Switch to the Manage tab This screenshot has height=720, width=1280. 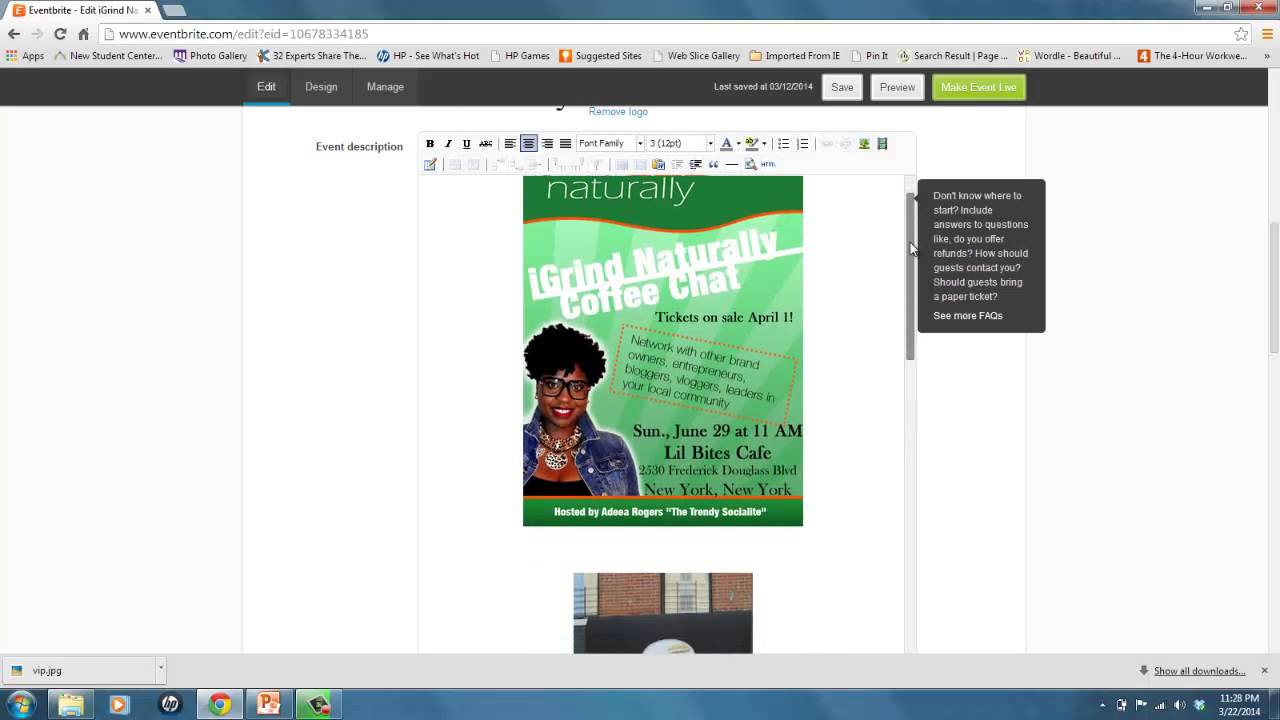[x=385, y=87]
